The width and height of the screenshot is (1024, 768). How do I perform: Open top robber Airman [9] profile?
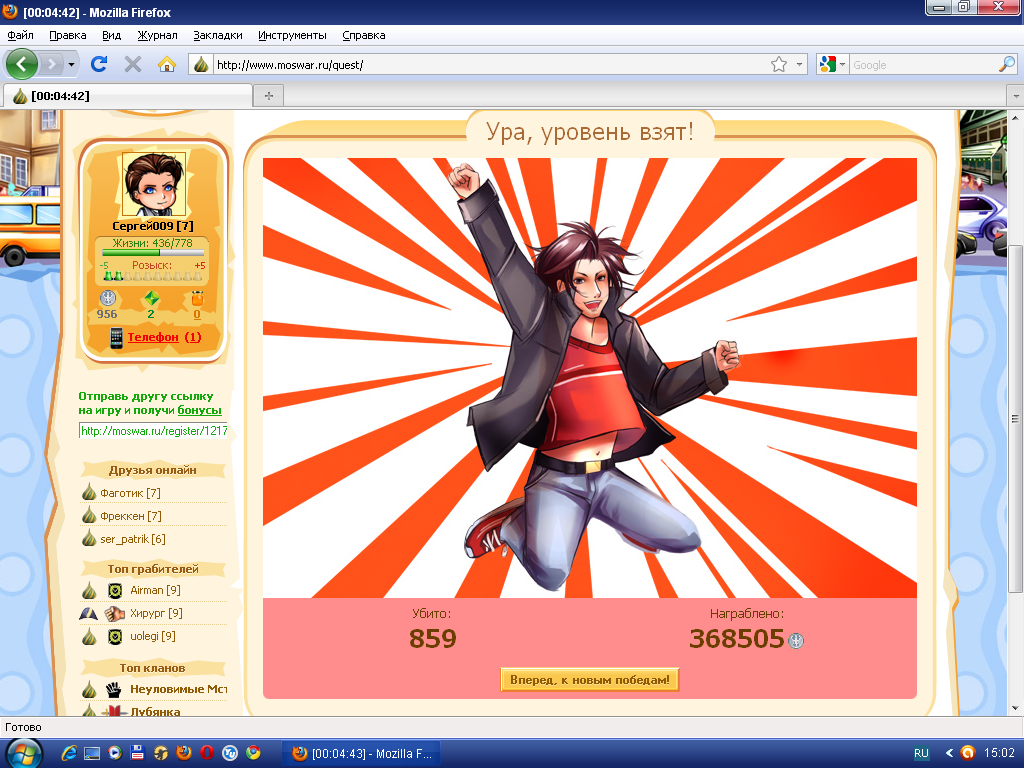click(155, 590)
